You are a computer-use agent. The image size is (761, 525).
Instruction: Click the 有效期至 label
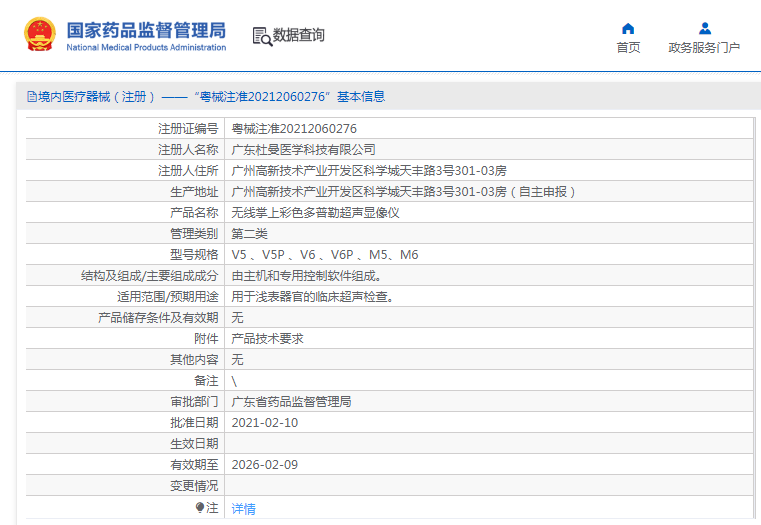click(194, 465)
